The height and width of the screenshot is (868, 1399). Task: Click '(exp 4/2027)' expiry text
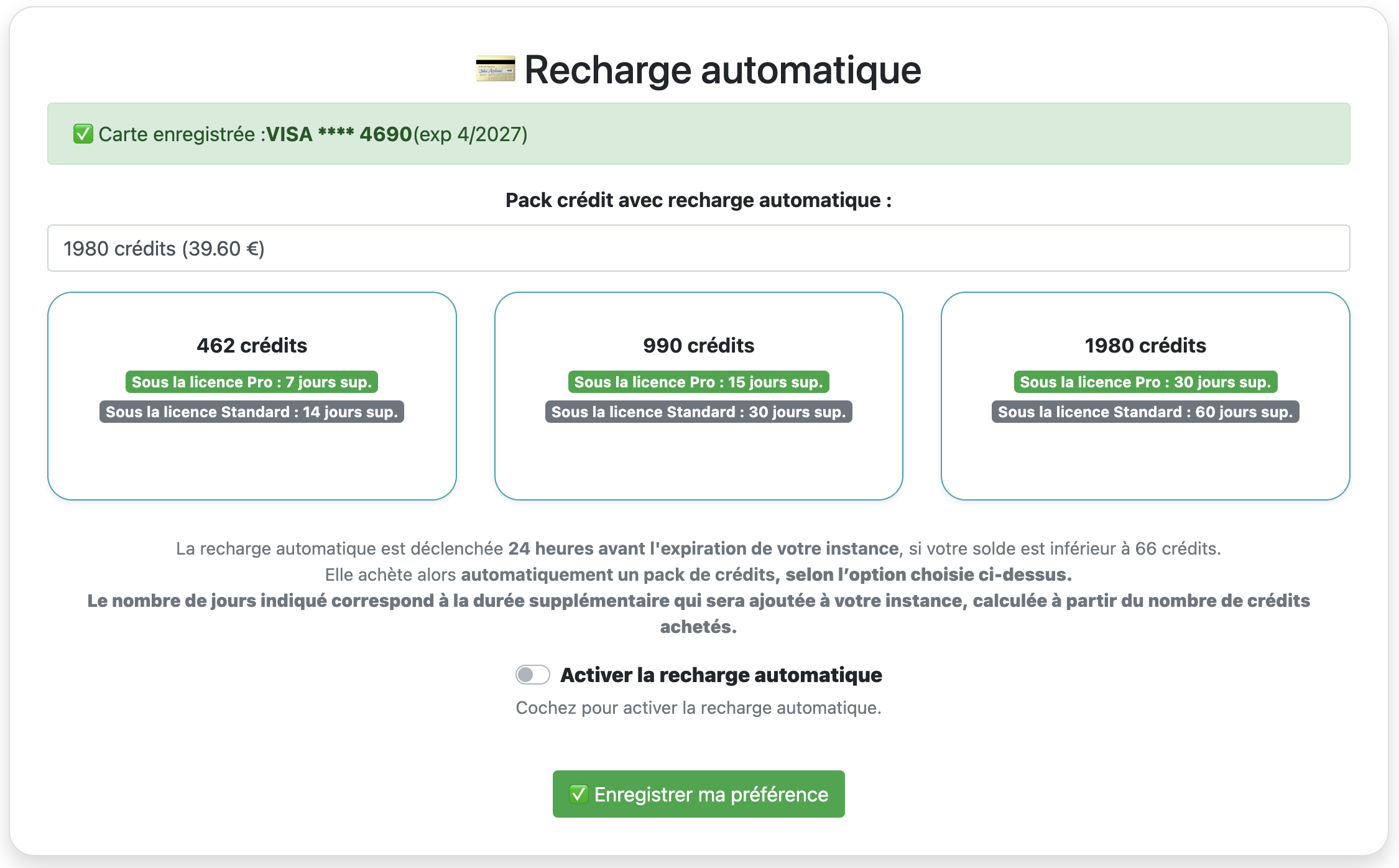click(471, 134)
